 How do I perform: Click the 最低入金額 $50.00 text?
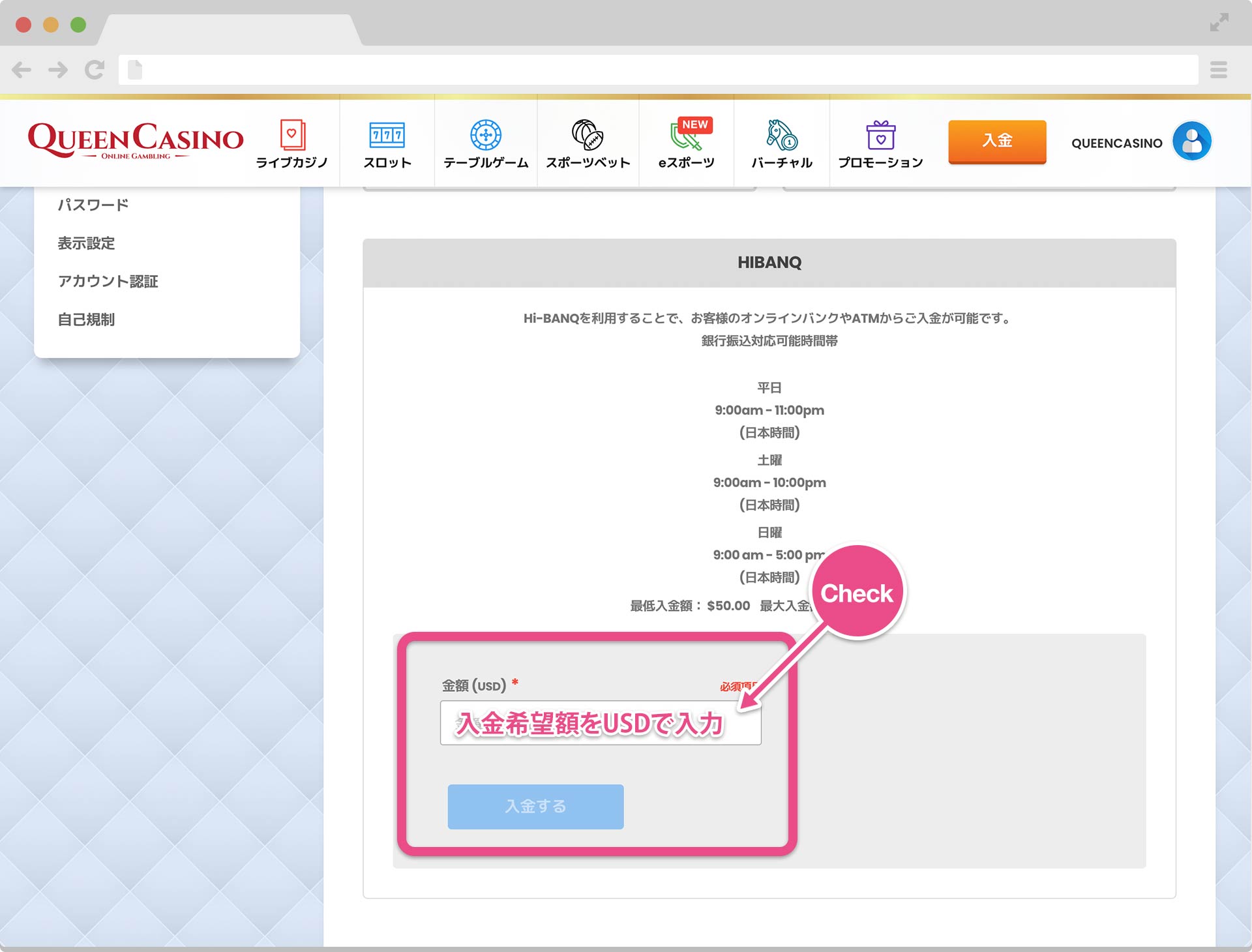[x=690, y=606]
